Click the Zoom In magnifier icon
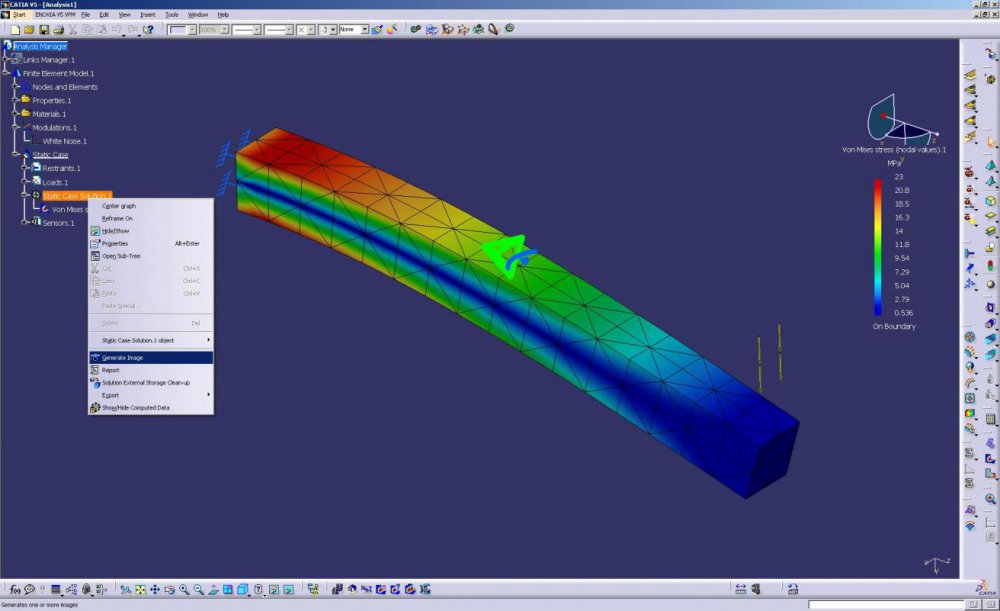This screenshot has height=611, width=1000. pos(184,590)
